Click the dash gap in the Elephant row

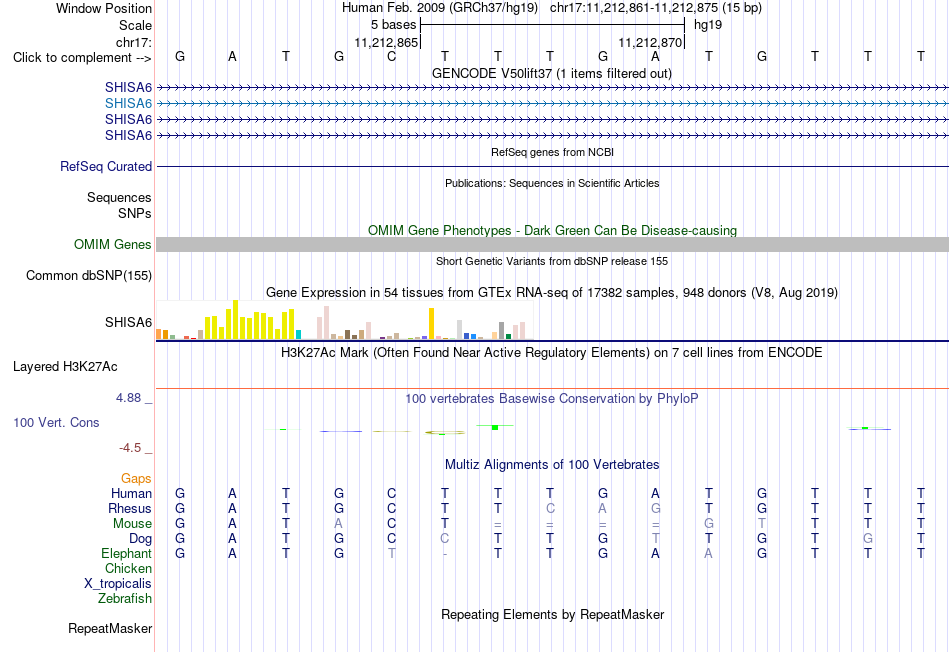point(445,553)
